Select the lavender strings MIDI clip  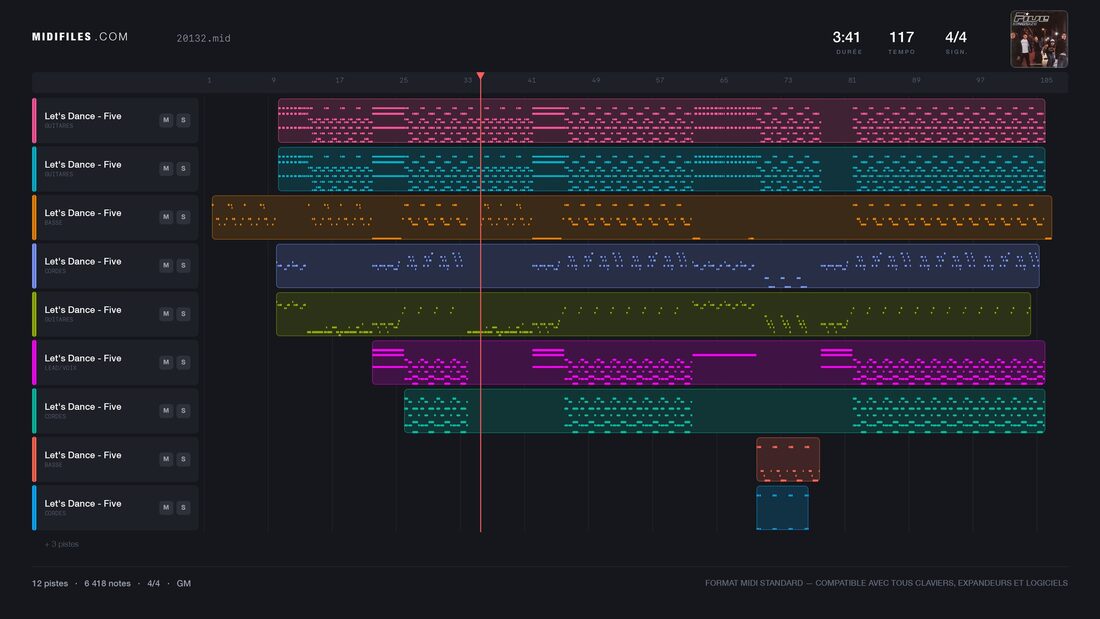[657, 266]
